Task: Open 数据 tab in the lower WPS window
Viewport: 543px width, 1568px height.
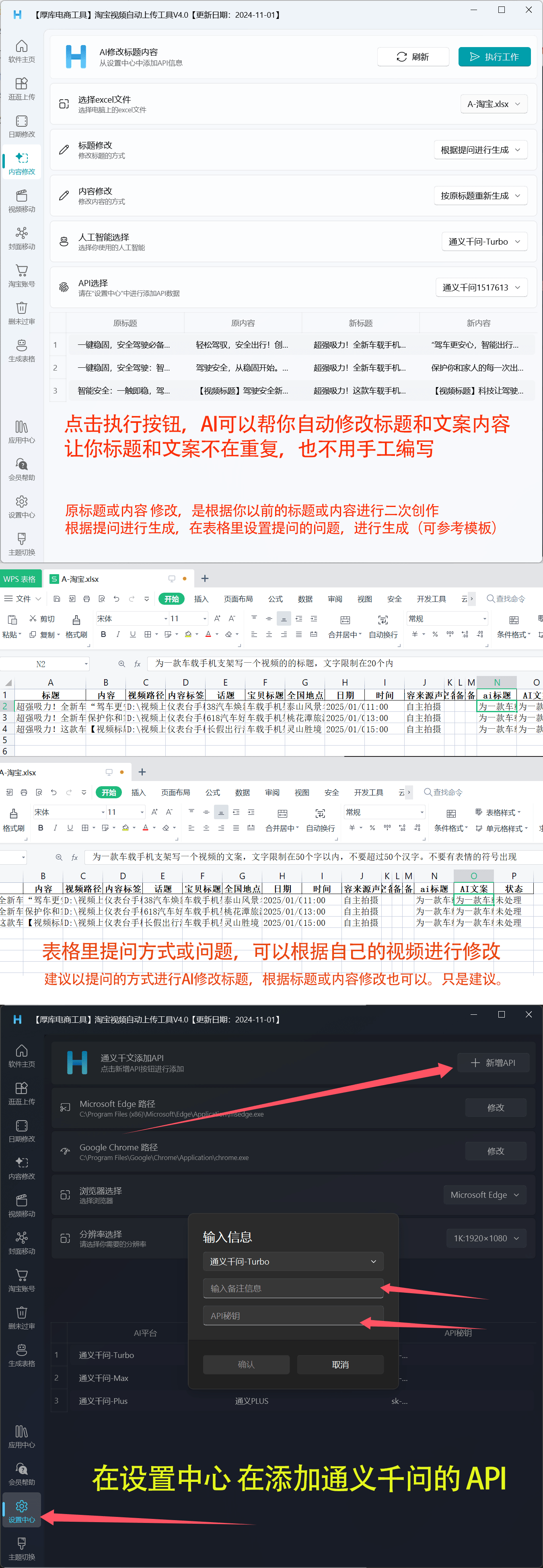Action: point(242,793)
